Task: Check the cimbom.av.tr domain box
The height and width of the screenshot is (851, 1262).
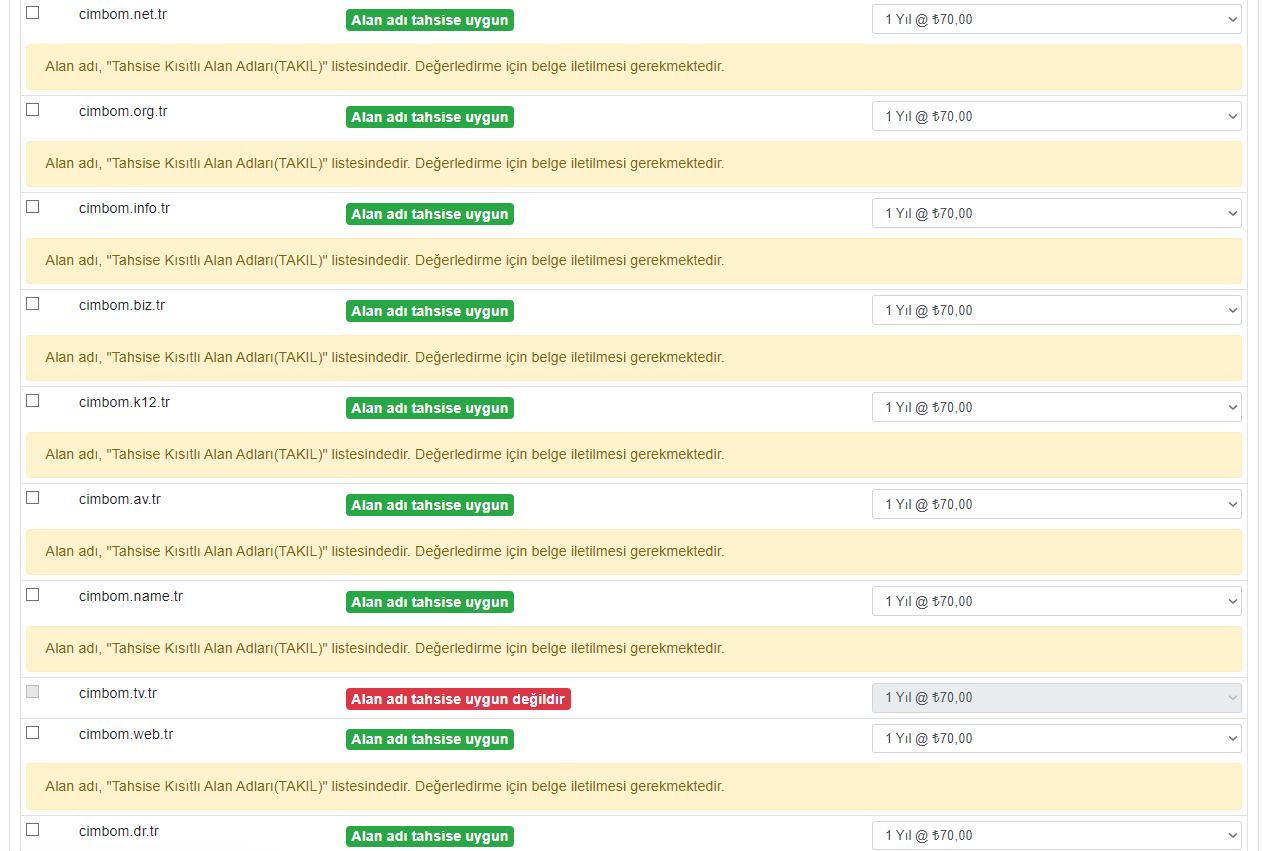Action: 32,498
